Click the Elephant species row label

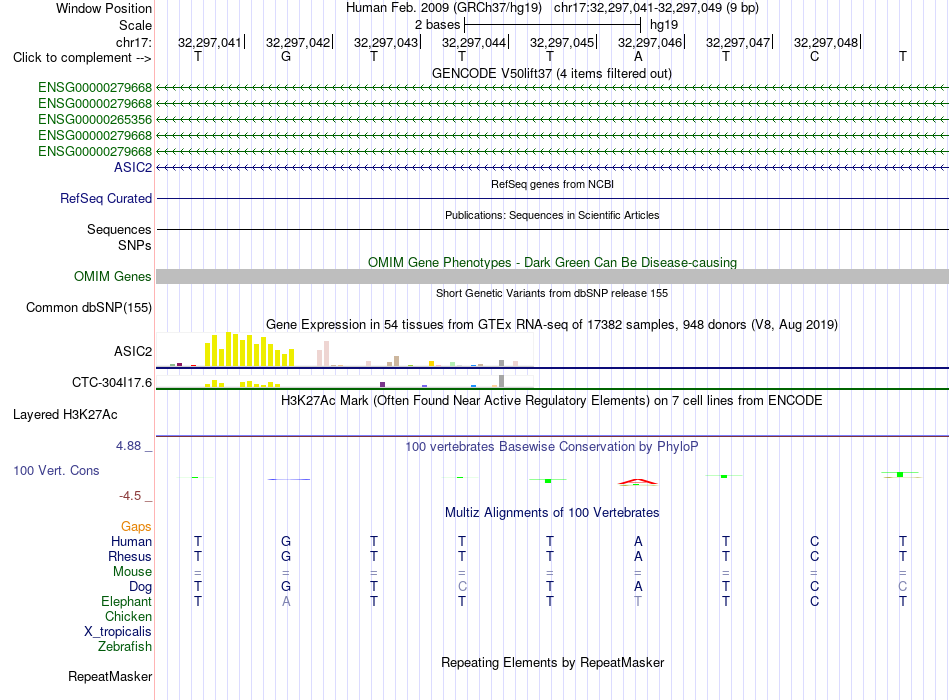(x=127, y=602)
